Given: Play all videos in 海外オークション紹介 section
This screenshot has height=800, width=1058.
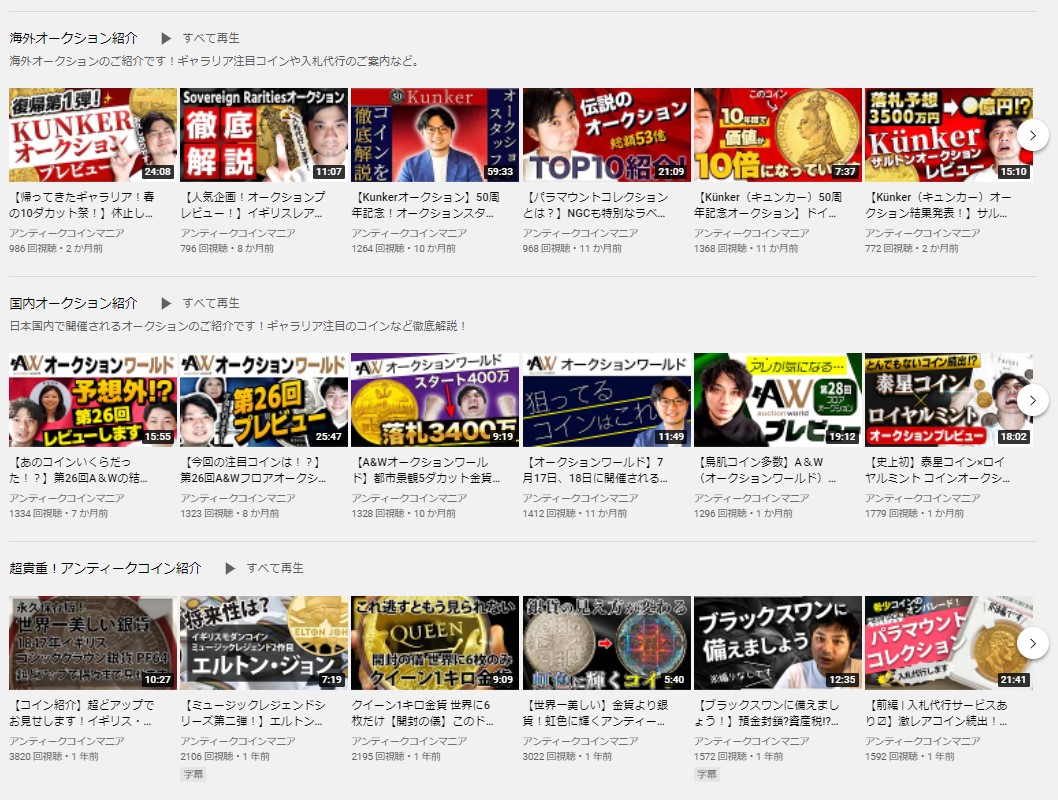Looking at the screenshot, I should click(200, 38).
